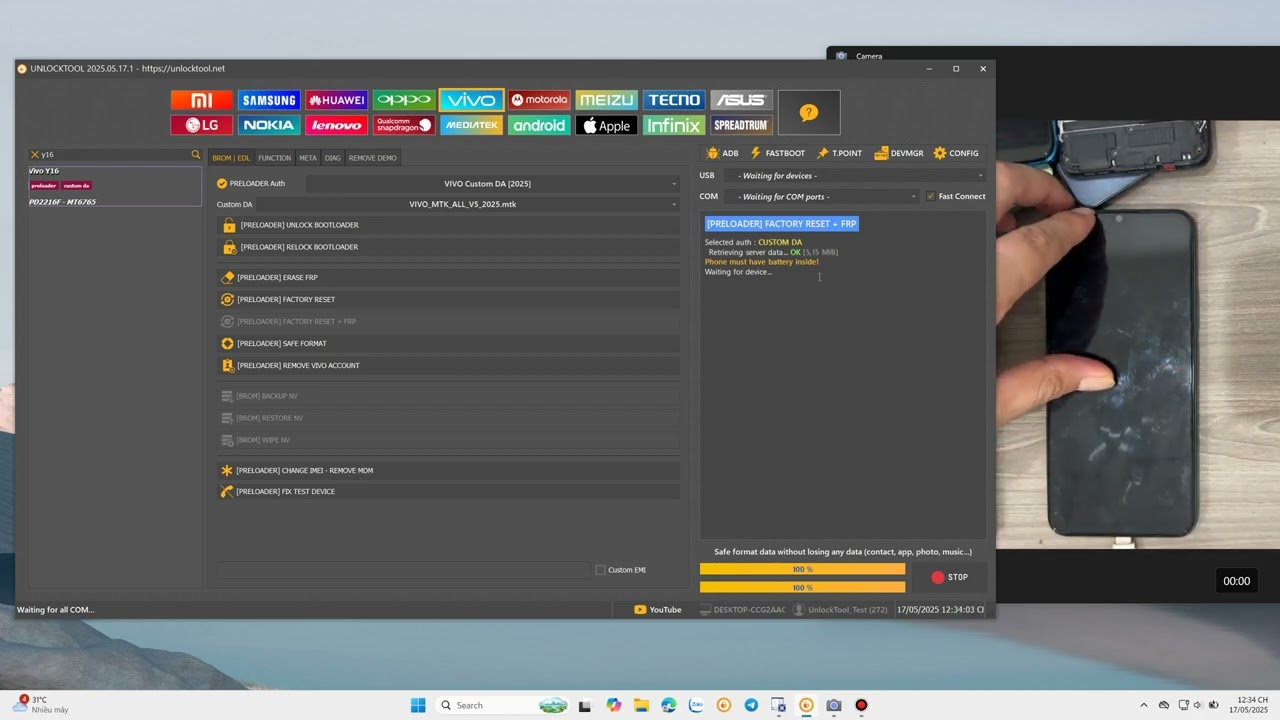Click [PRELOADER] FIX TEST DEVICE
The width and height of the screenshot is (1280, 720).
(448, 491)
